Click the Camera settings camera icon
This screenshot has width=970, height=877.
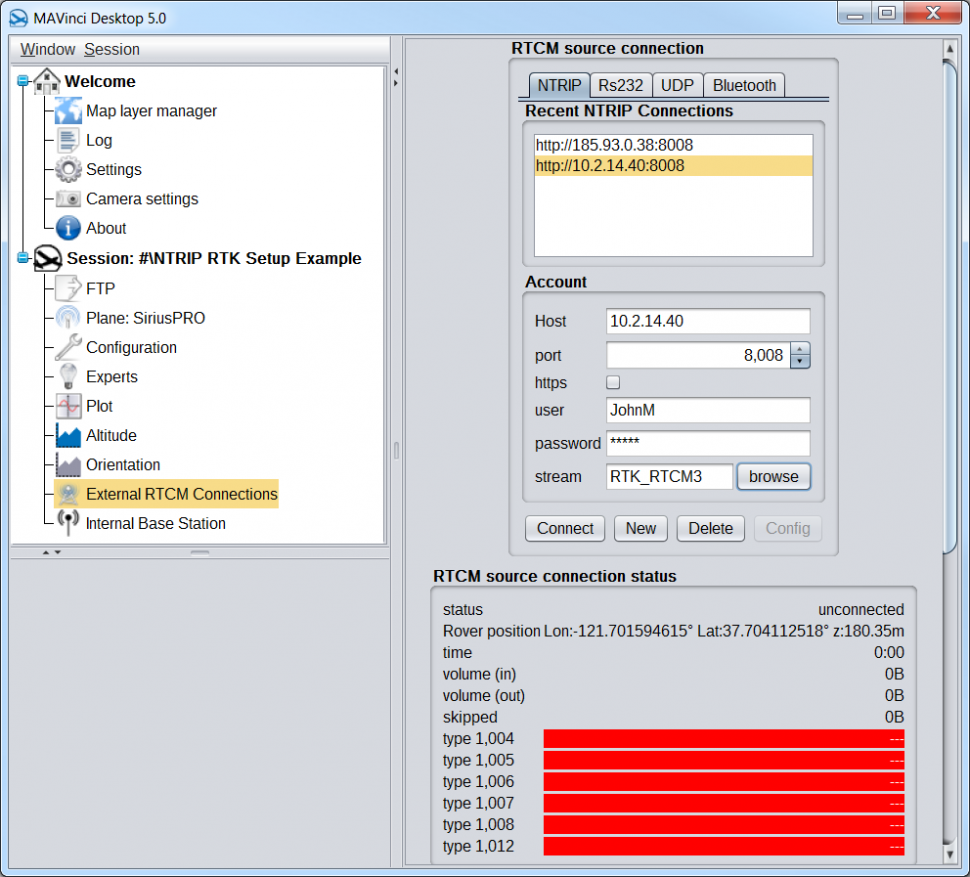click(x=68, y=199)
